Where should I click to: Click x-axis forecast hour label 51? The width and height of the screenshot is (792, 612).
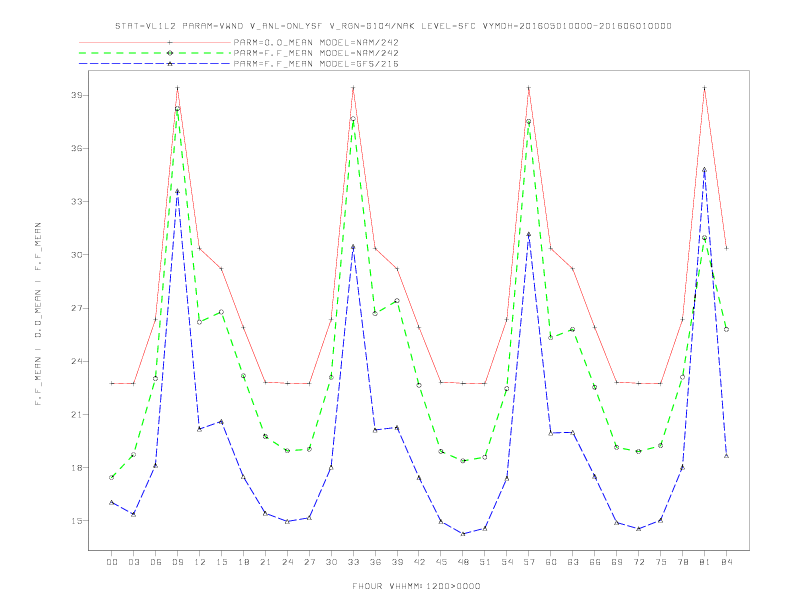pos(485,562)
